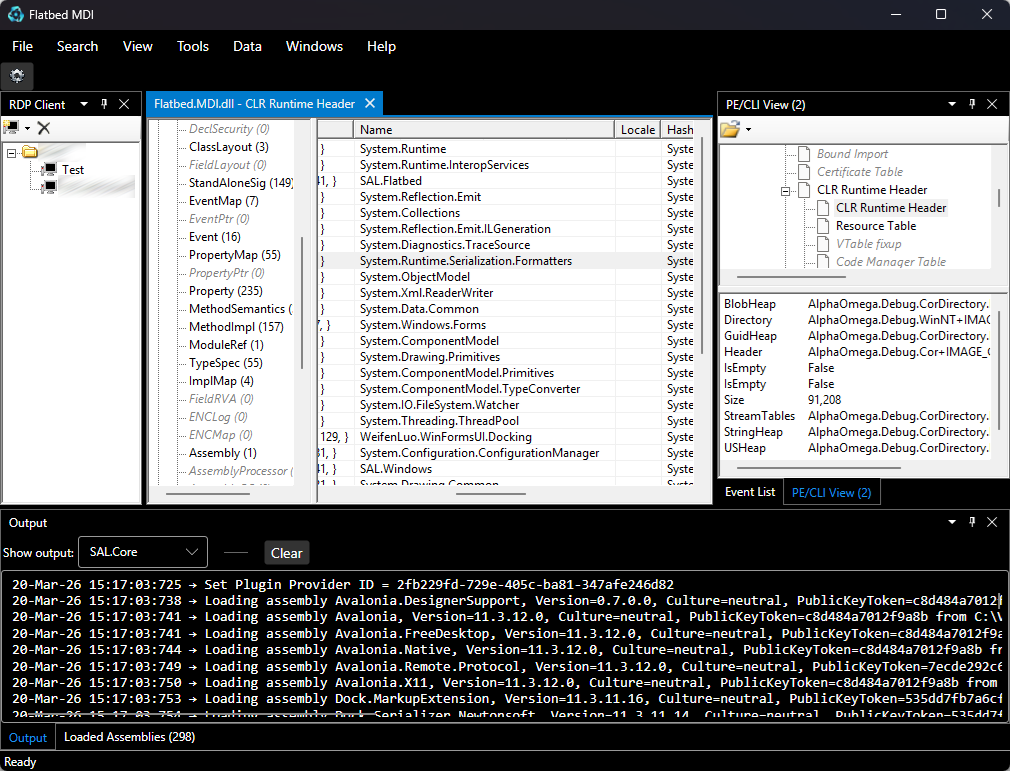The image size is (1010, 771).
Task: Click the delete X icon in RDP Client
Action: click(44, 127)
